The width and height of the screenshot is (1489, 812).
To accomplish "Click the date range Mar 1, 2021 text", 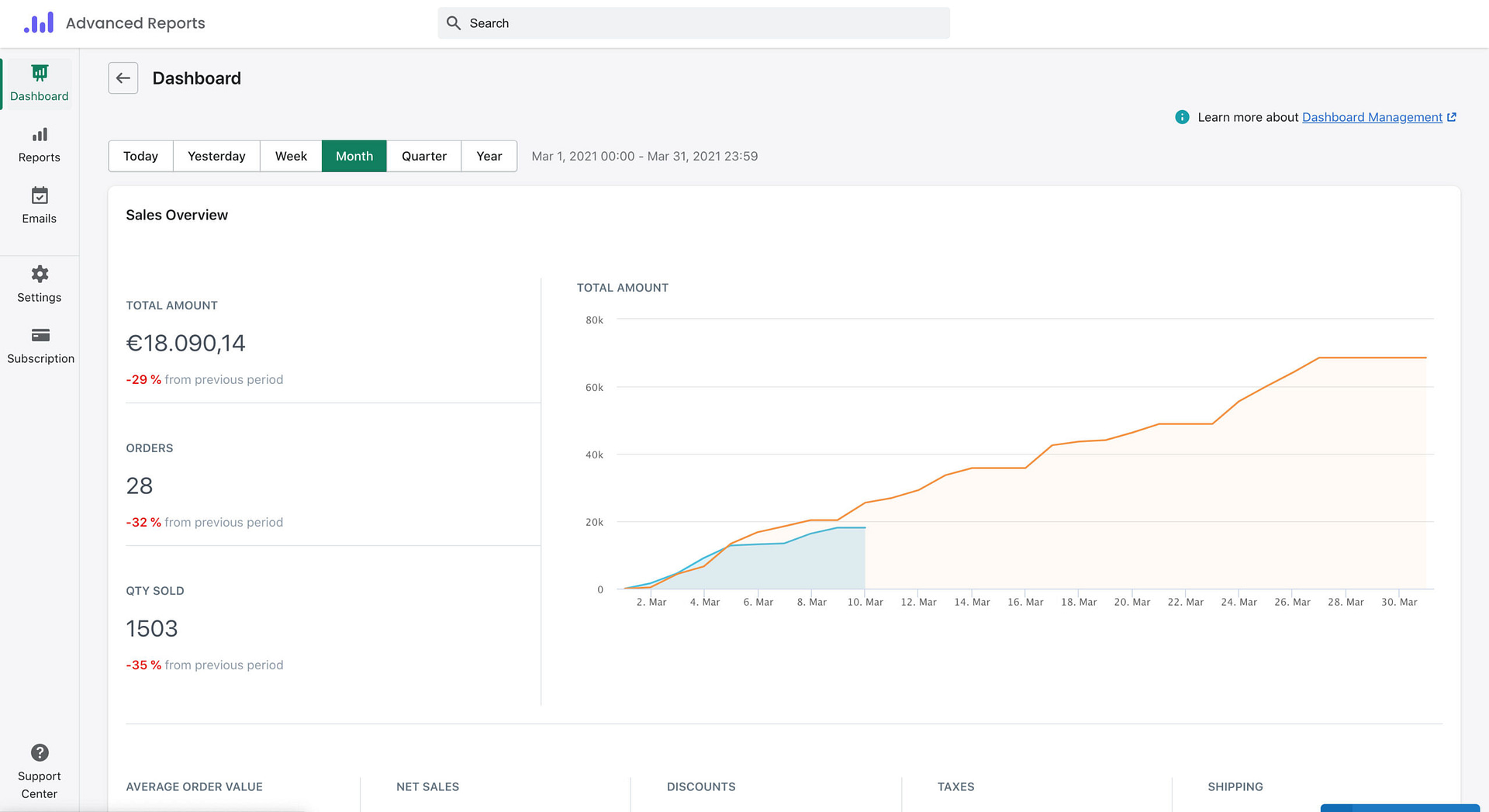I will pyautogui.click(x=644, y=156).
